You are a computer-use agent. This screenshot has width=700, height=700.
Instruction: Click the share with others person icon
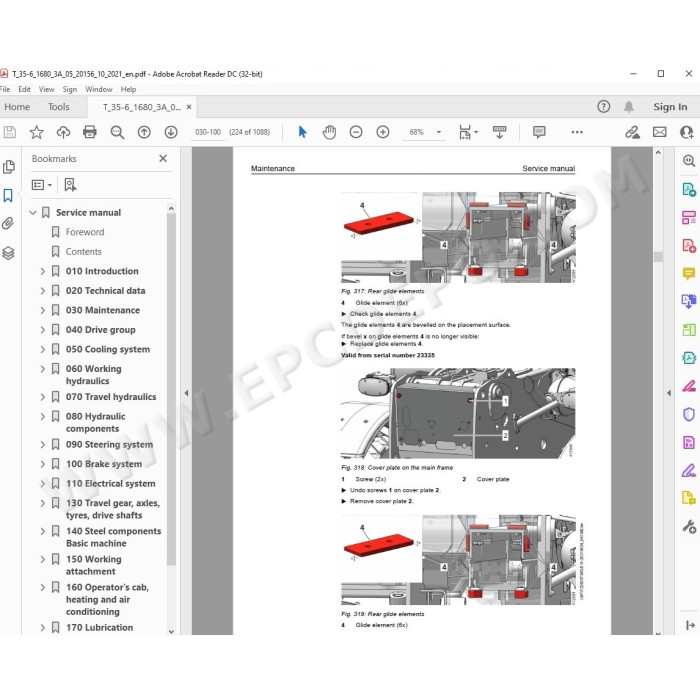click(x=687, y=132)
